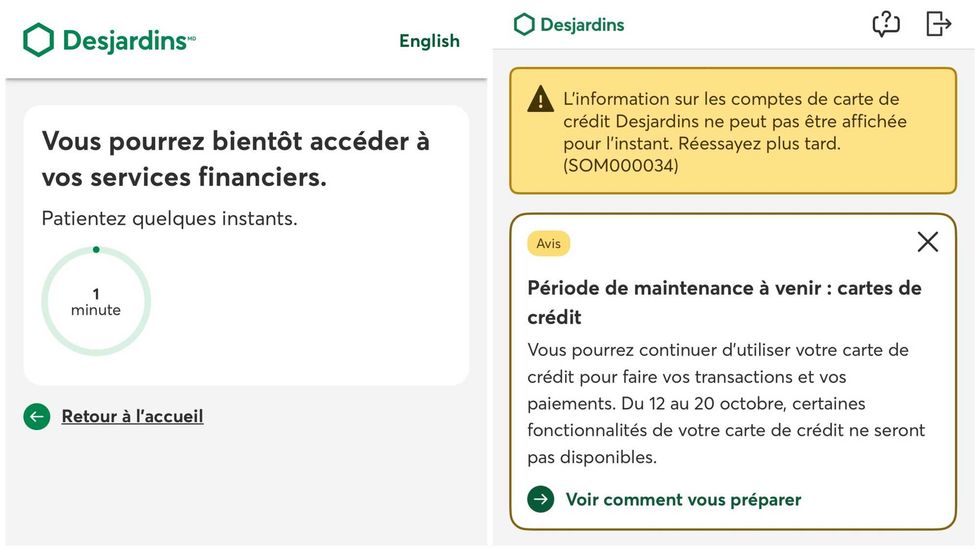Click the green back arrow circle icon
This screenshot has width=980, height=551.
(37, 417)
